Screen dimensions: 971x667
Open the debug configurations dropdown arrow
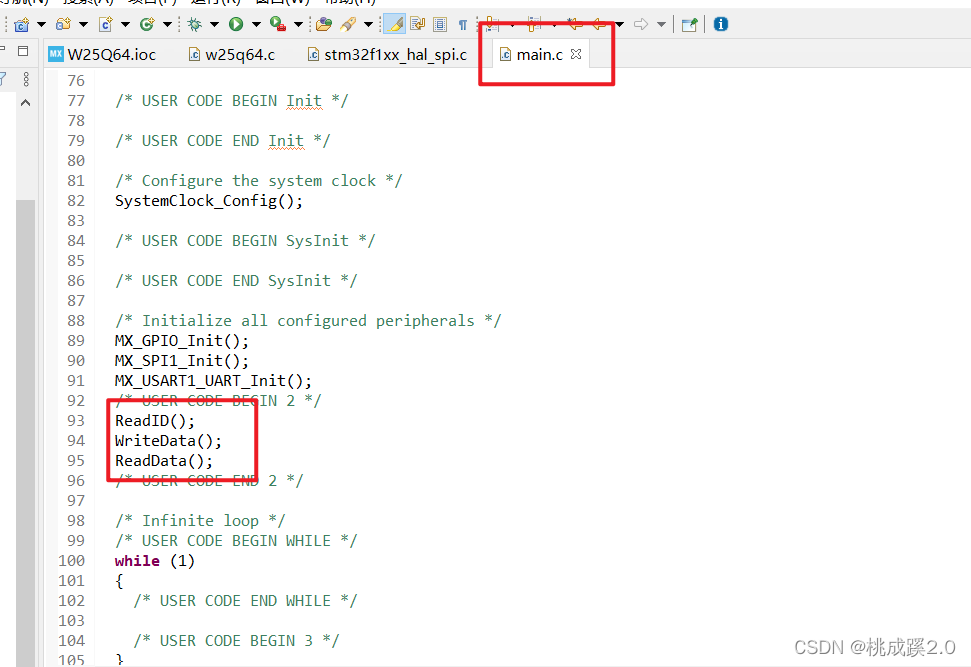214,25
